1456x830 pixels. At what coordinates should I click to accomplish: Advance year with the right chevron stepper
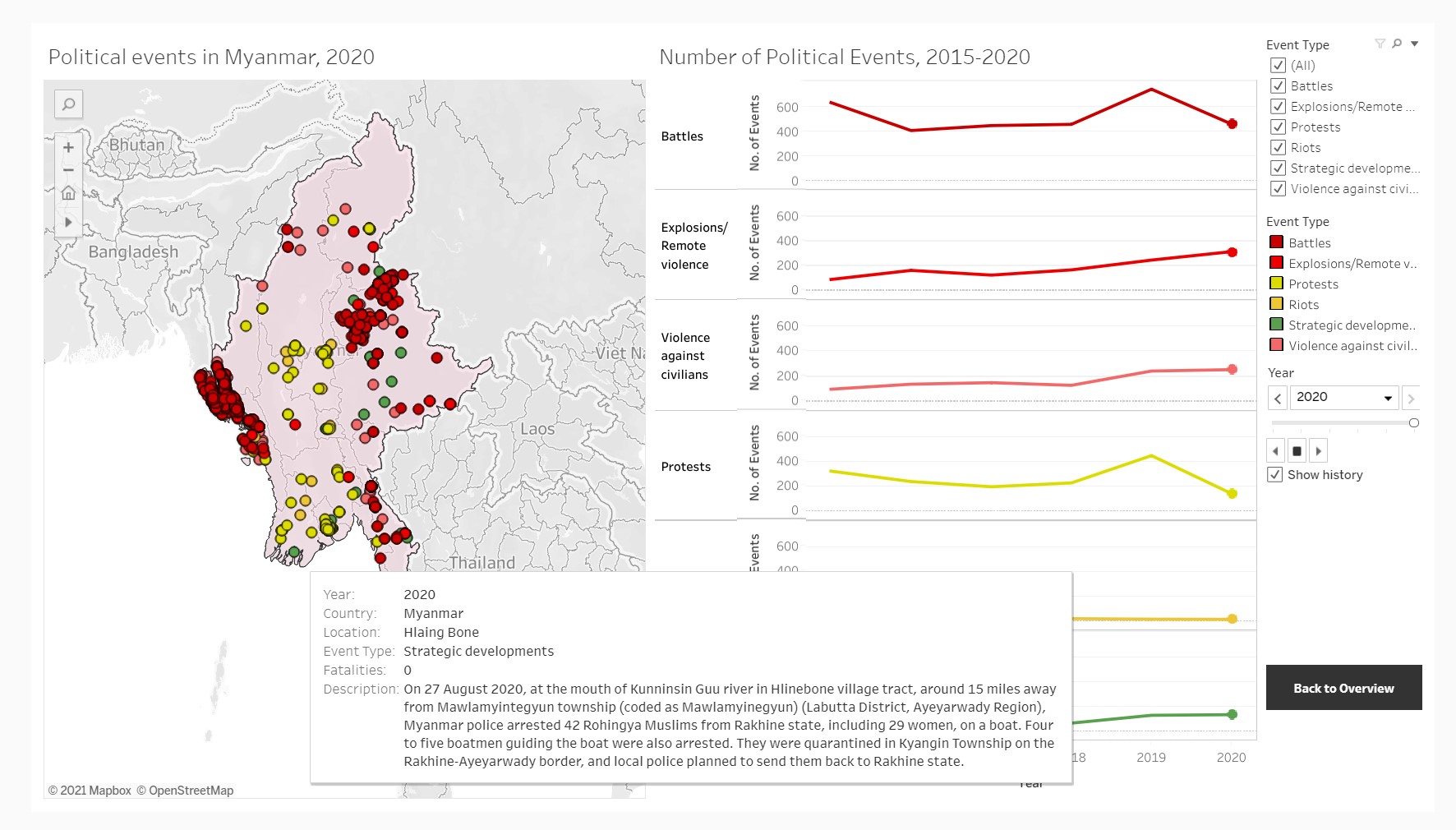(x=1410, y=397)
